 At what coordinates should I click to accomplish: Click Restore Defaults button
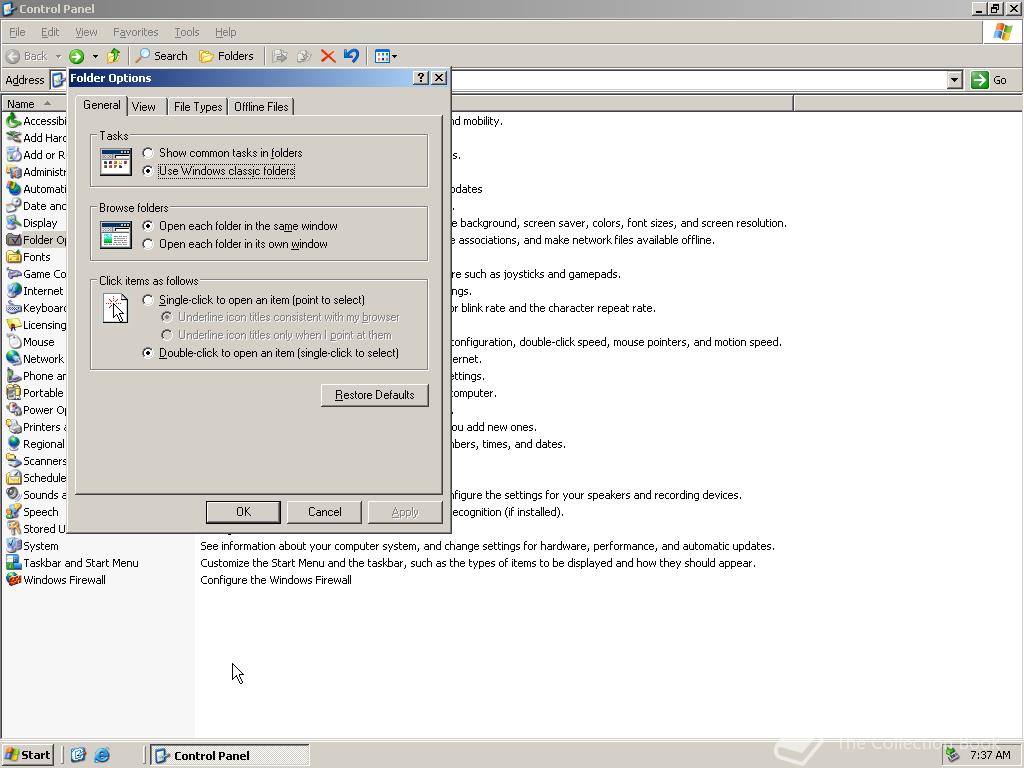coord(375,395)
